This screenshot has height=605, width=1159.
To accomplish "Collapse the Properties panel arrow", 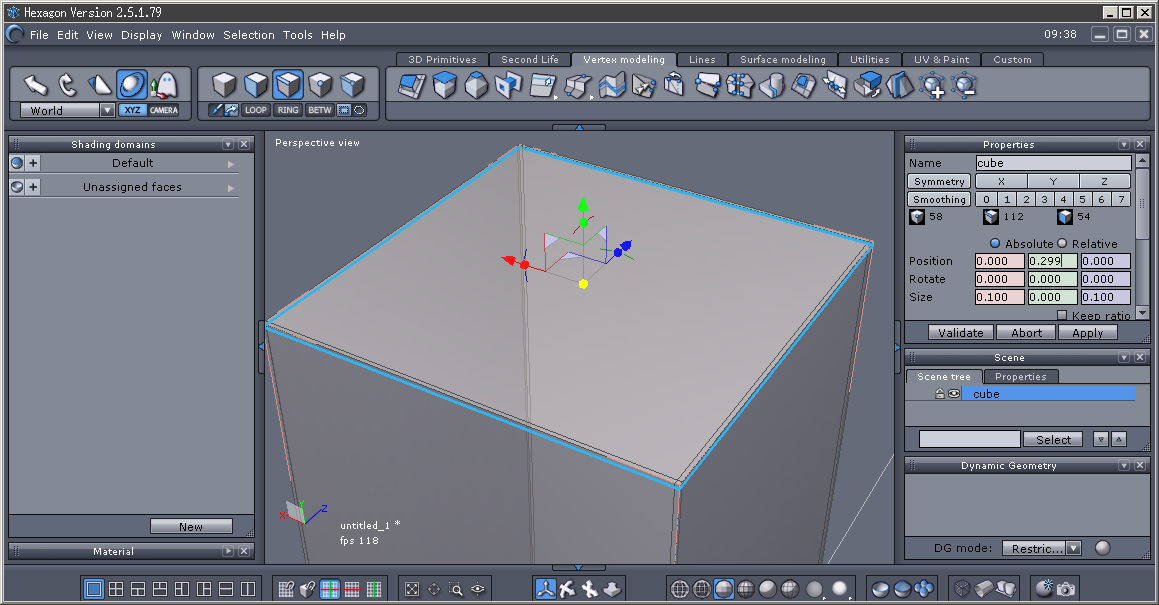I will point(1124,144).
